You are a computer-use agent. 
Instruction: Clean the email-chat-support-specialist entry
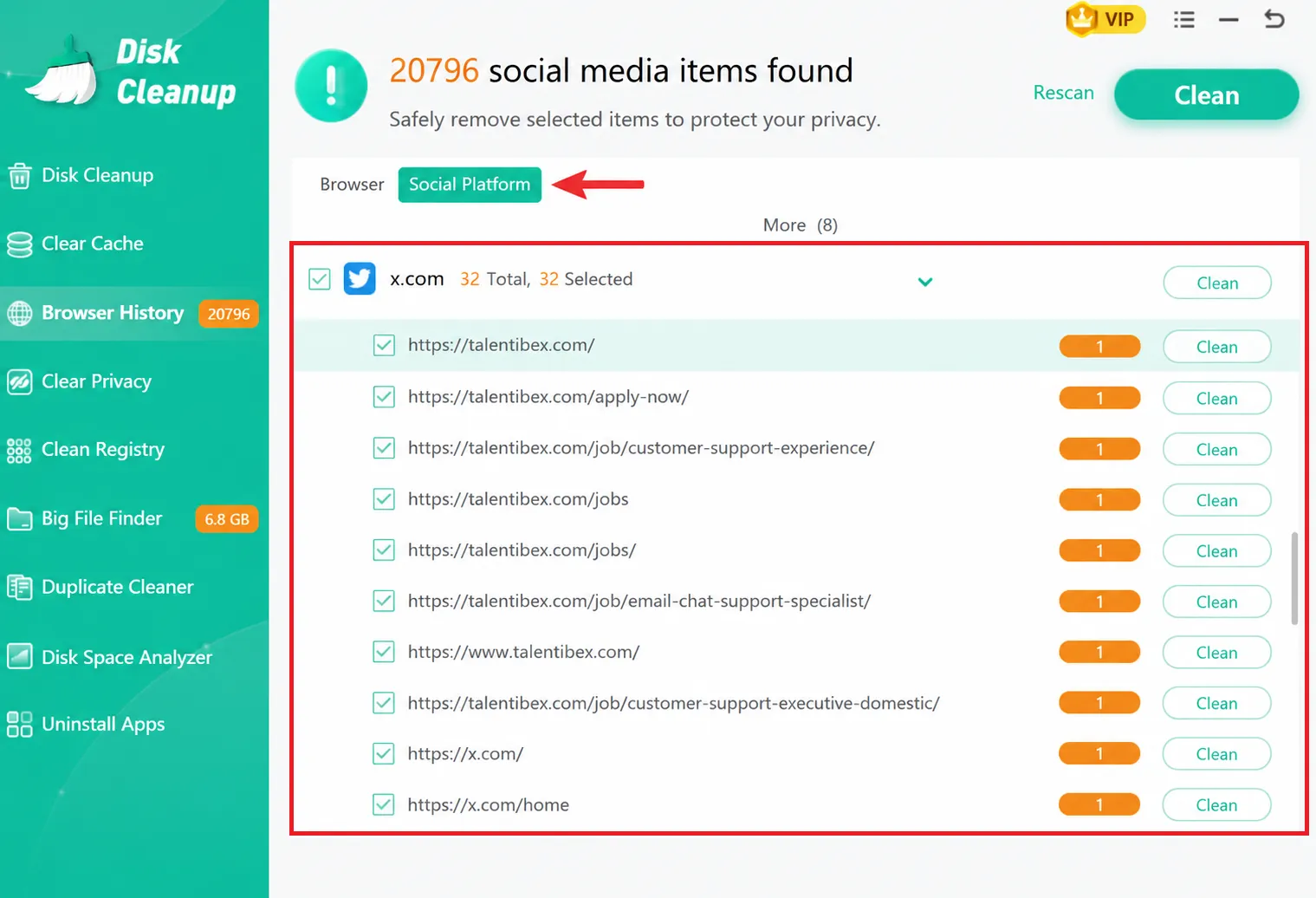[x=1216, y=602]
